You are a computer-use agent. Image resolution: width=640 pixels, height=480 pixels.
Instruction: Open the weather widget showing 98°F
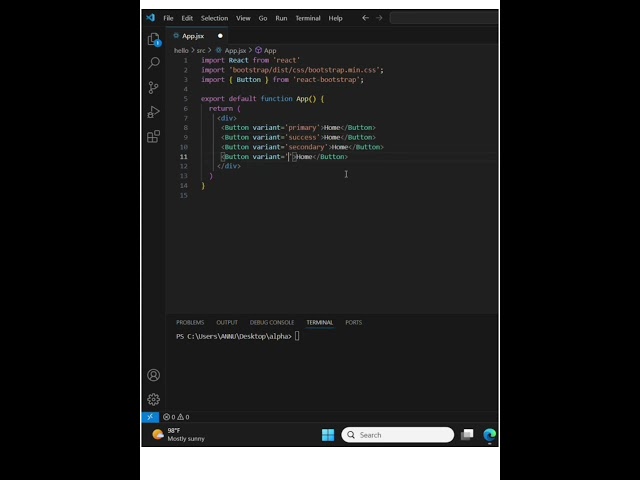(x=178, y=435)
